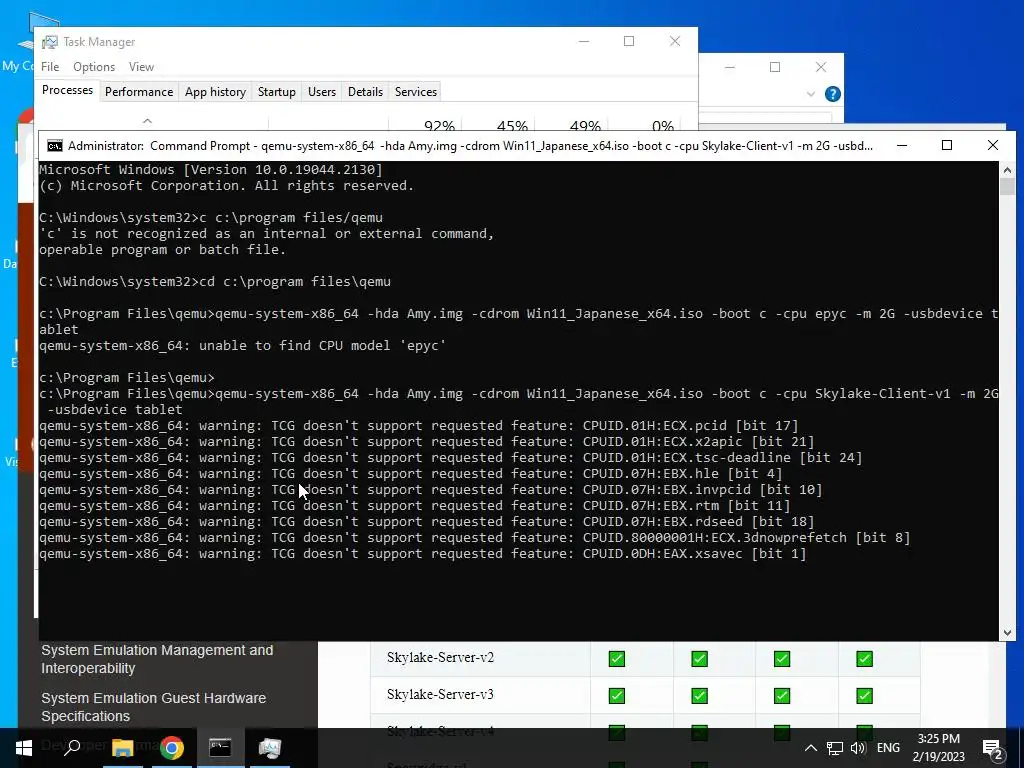Open taskbar search magnifier
The image size is (1024, 768).
pos(72,748)
